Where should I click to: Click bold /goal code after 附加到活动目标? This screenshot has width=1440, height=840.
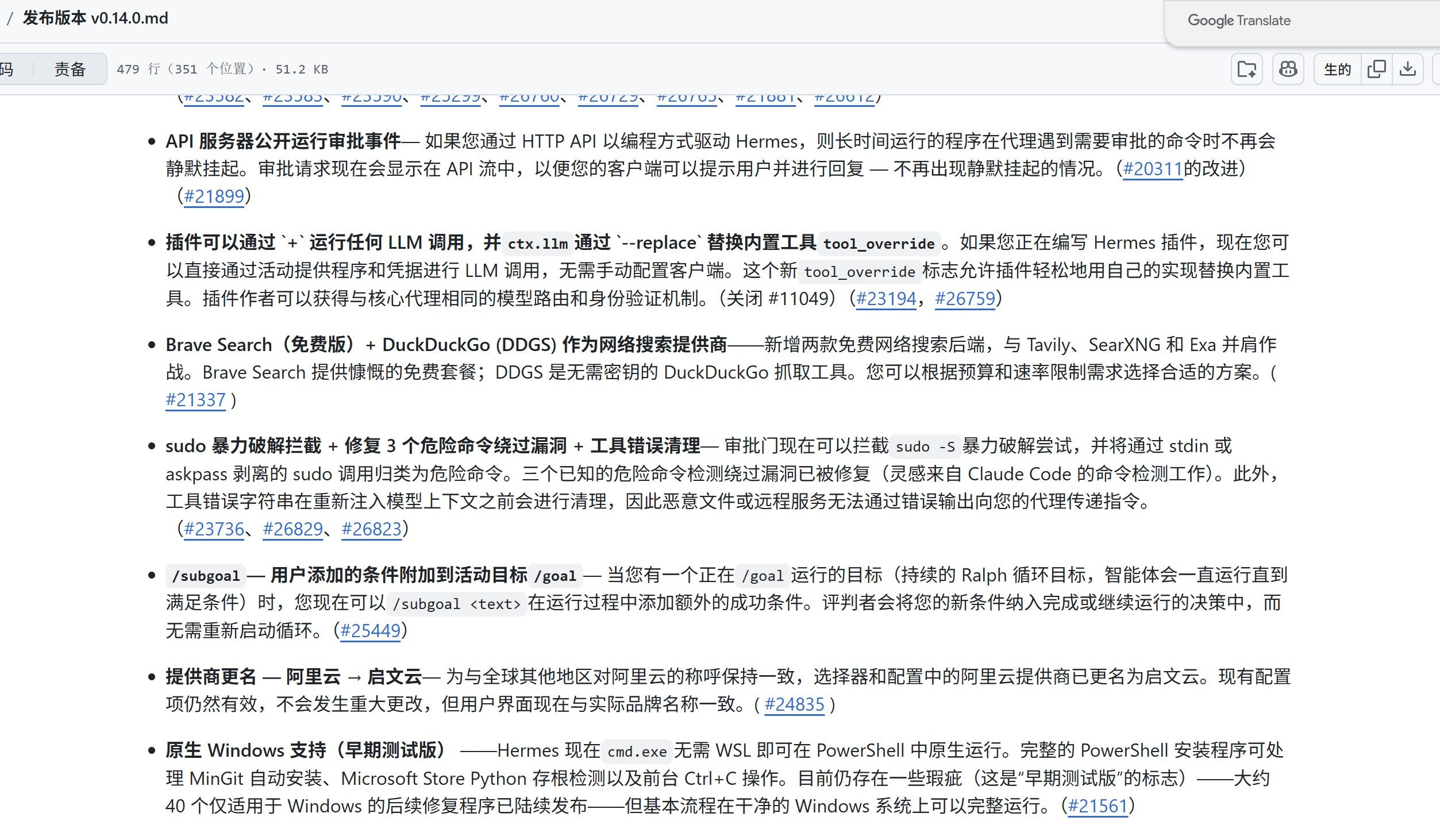(x=555, y=576)
